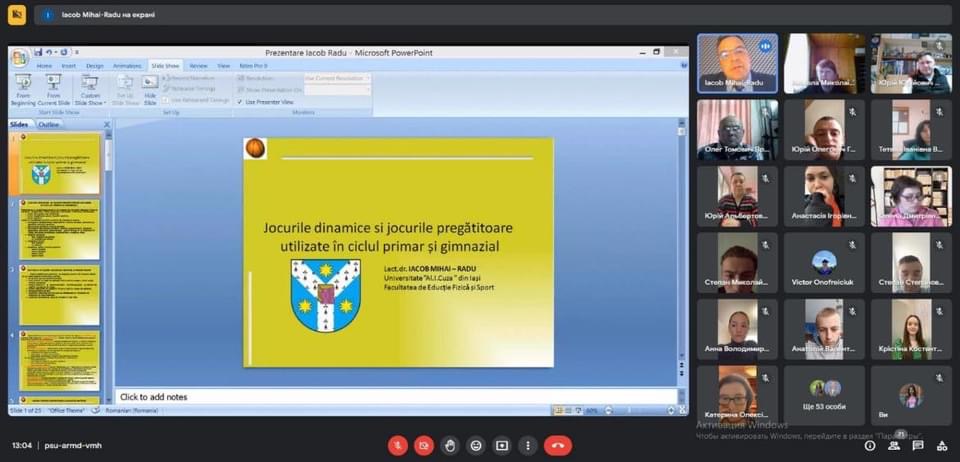This screenshot has width=960, height=462.
Task: Click the present screen icon
Action: point(502,445)
